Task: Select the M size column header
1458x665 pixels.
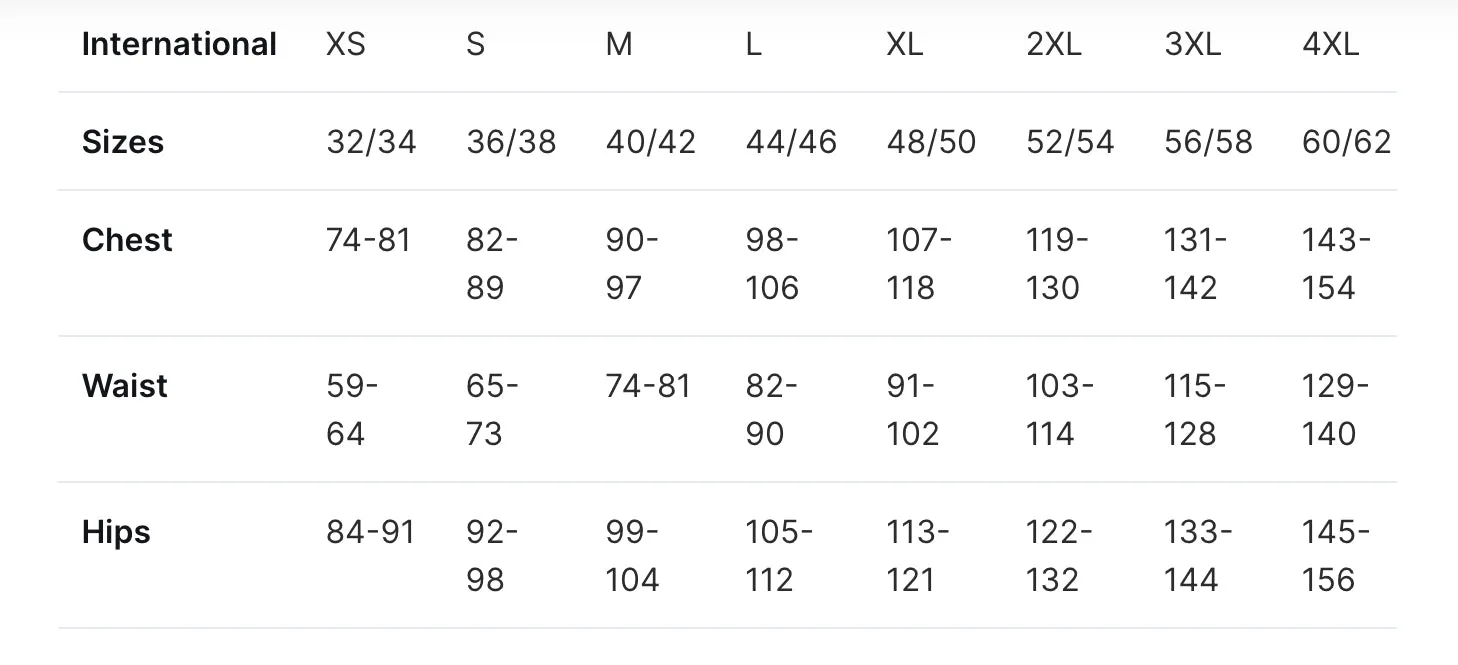Action: pos(619,45)
